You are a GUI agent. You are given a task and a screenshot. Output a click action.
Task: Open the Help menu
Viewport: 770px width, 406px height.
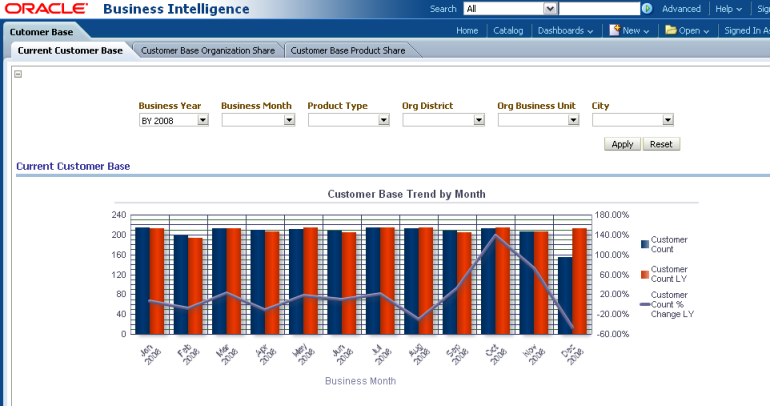[728, 9]
